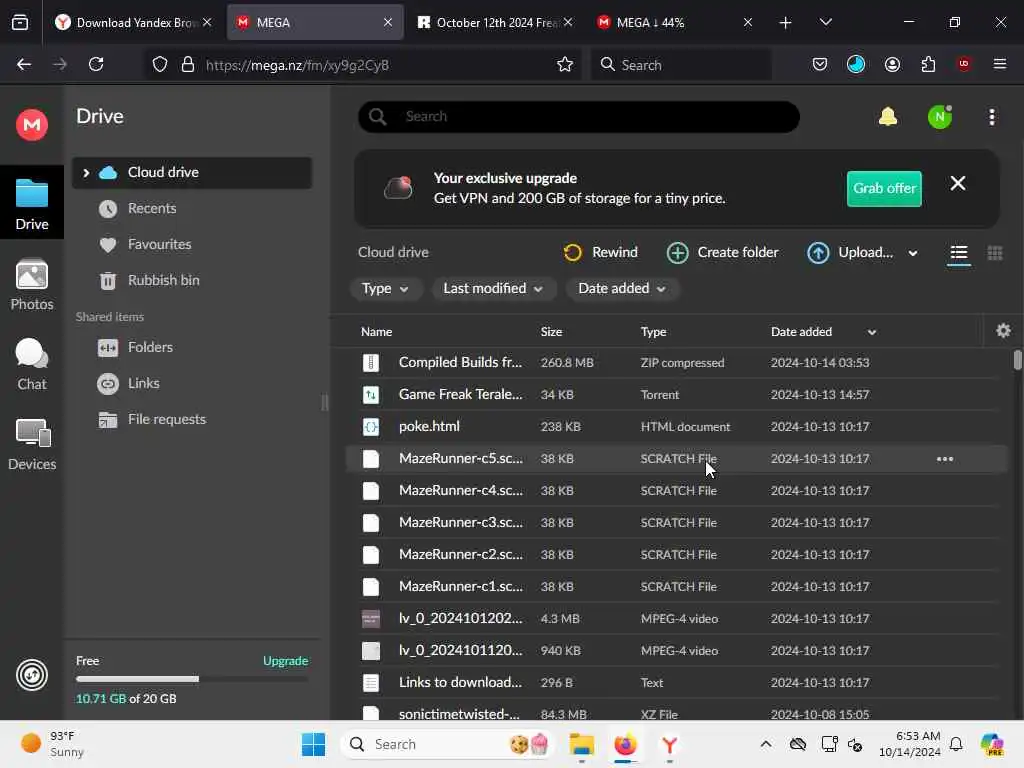This screenshot has height=768, width=1024.
Task: Open Yandex Browser from taskbar
Action: click(669, 744)
